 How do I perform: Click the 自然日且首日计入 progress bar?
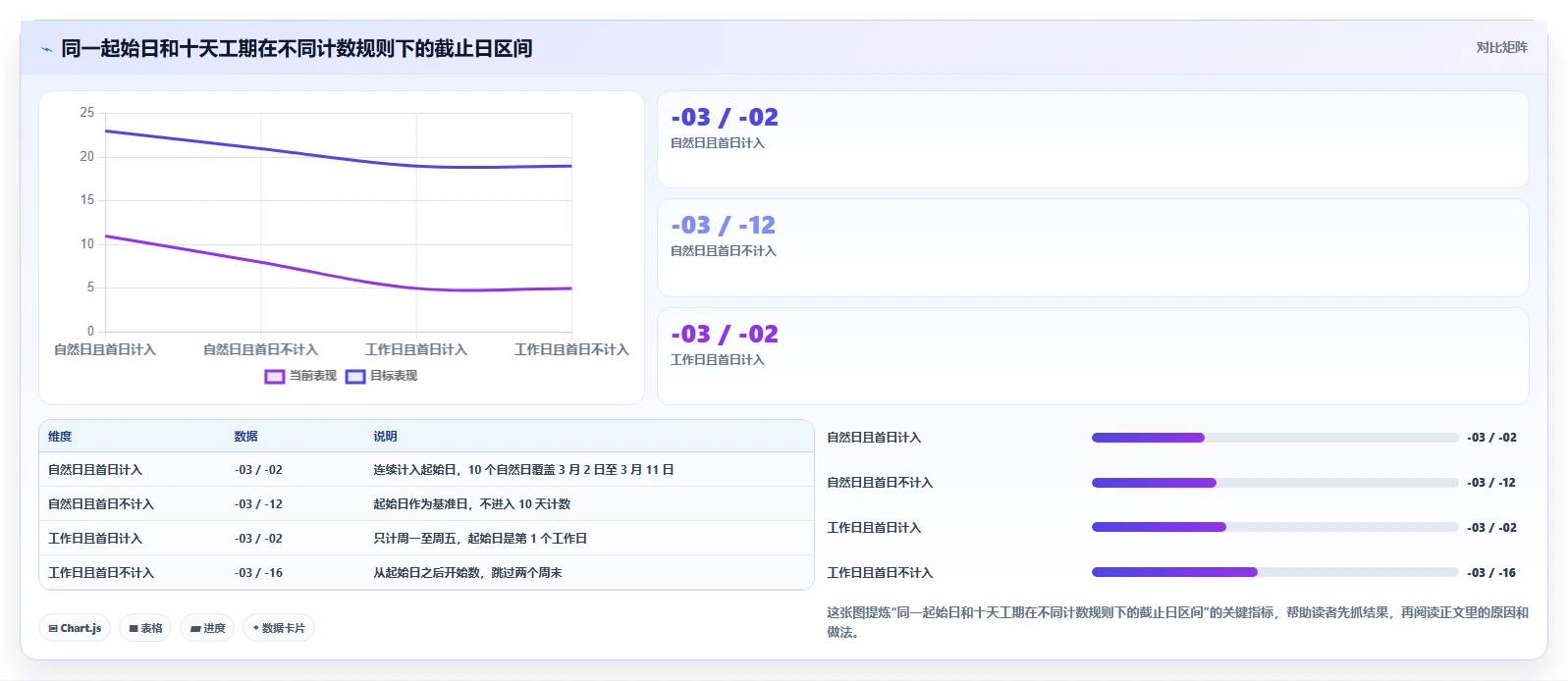pos(1274,438)
